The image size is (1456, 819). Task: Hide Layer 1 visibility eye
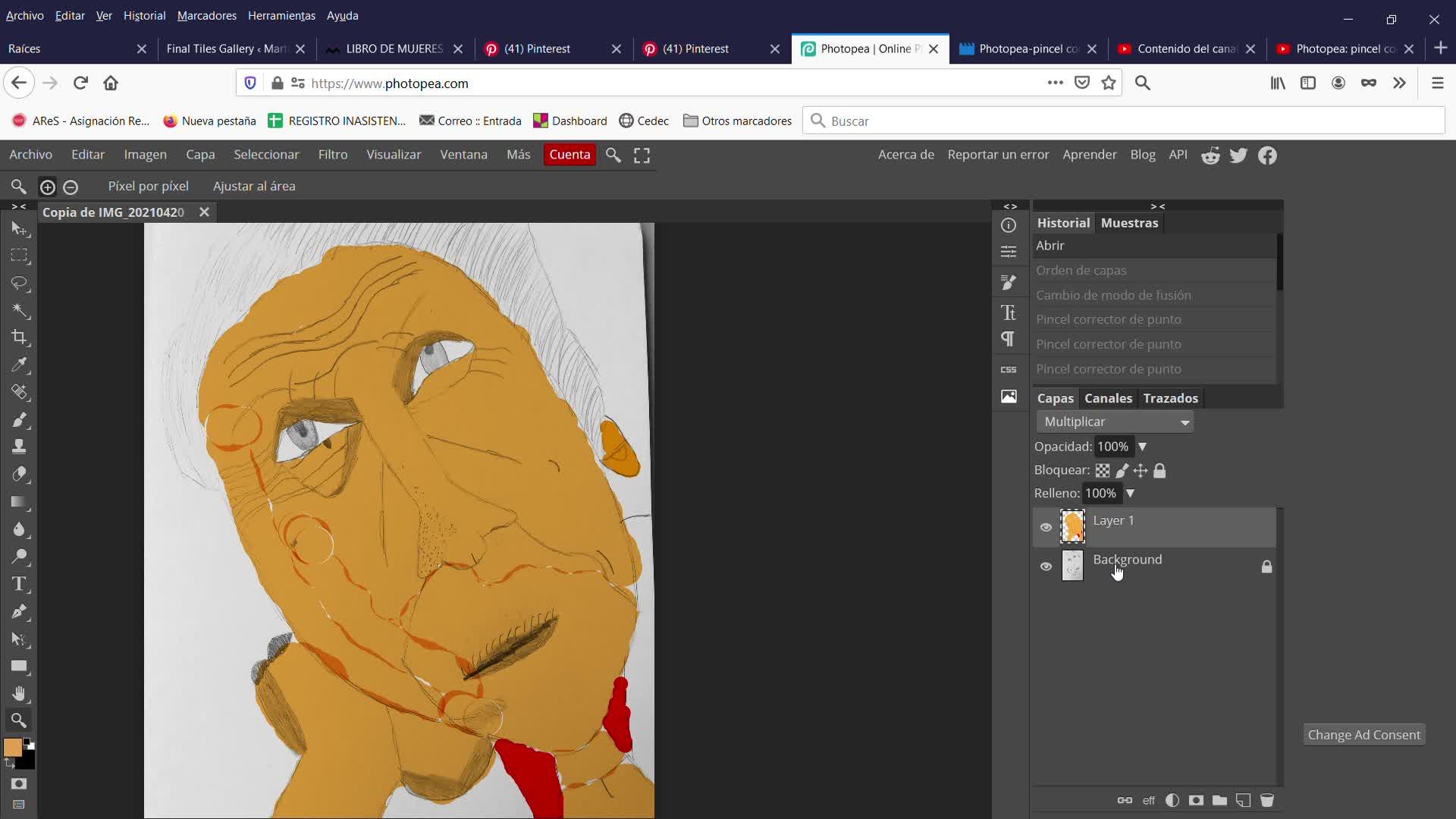tap(1046, 527)
